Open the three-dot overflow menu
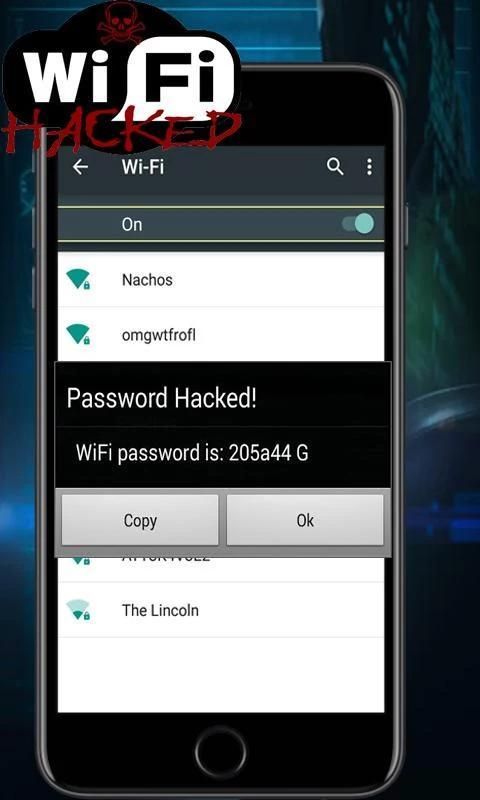Screen dimensions: 480x800 [369, 167]
